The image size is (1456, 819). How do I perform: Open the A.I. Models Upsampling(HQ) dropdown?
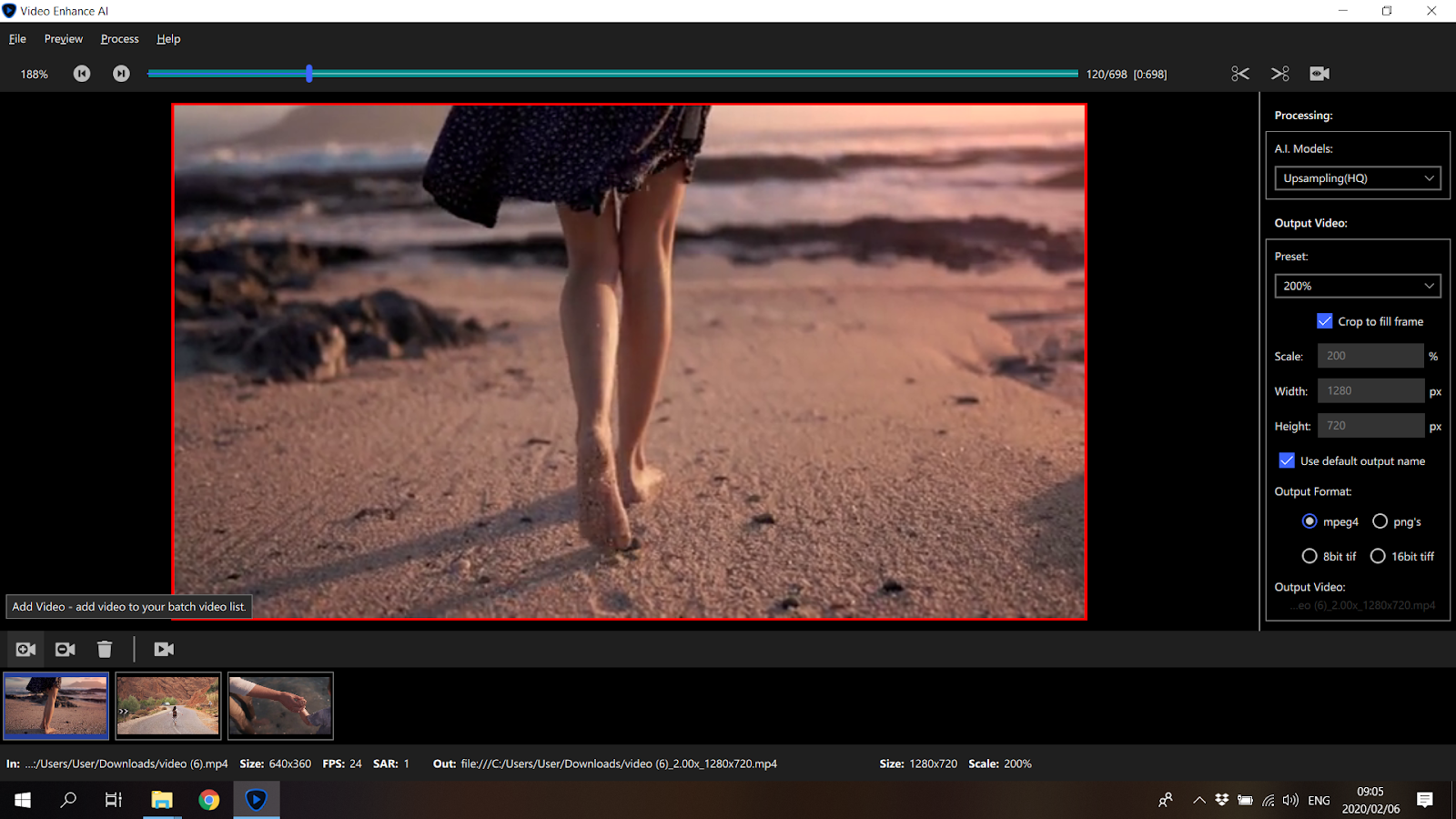click(1357, 178)
